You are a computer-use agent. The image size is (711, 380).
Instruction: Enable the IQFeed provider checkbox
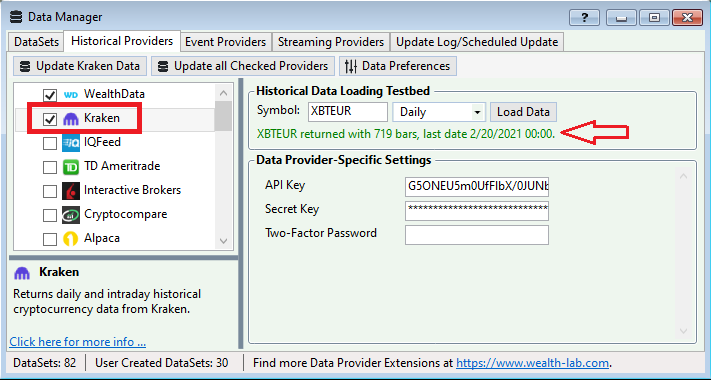(50, 143)
